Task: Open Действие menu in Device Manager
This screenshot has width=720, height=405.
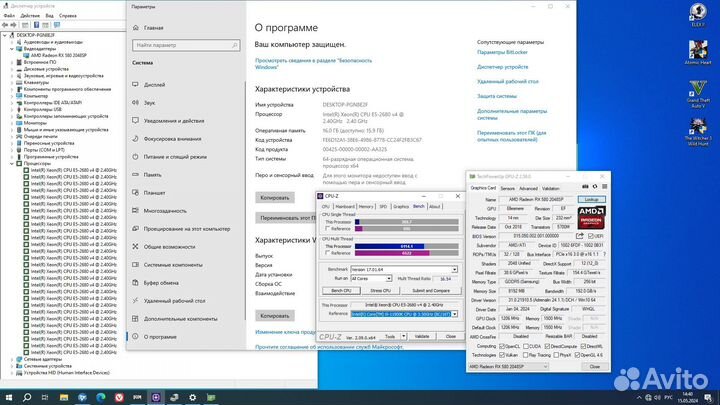Action: click(x=30, y=16)
